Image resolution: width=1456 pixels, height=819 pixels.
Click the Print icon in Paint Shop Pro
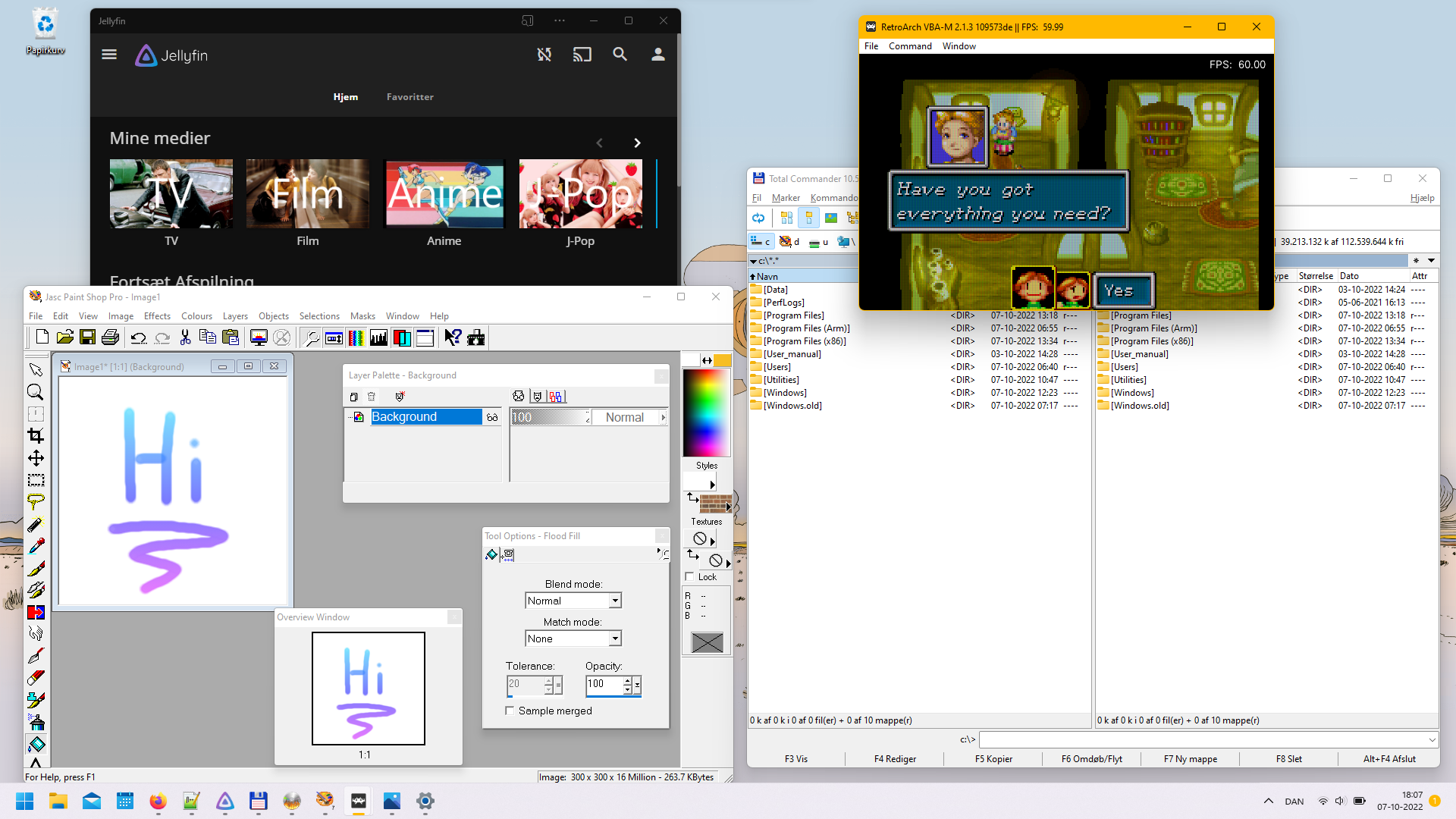click(x=110, y=337)
